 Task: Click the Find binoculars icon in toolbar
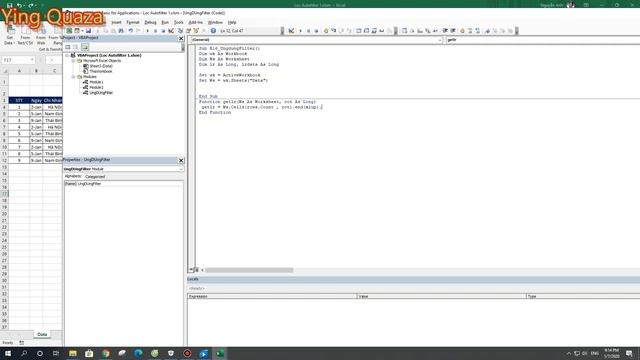[x=121, y=31]
